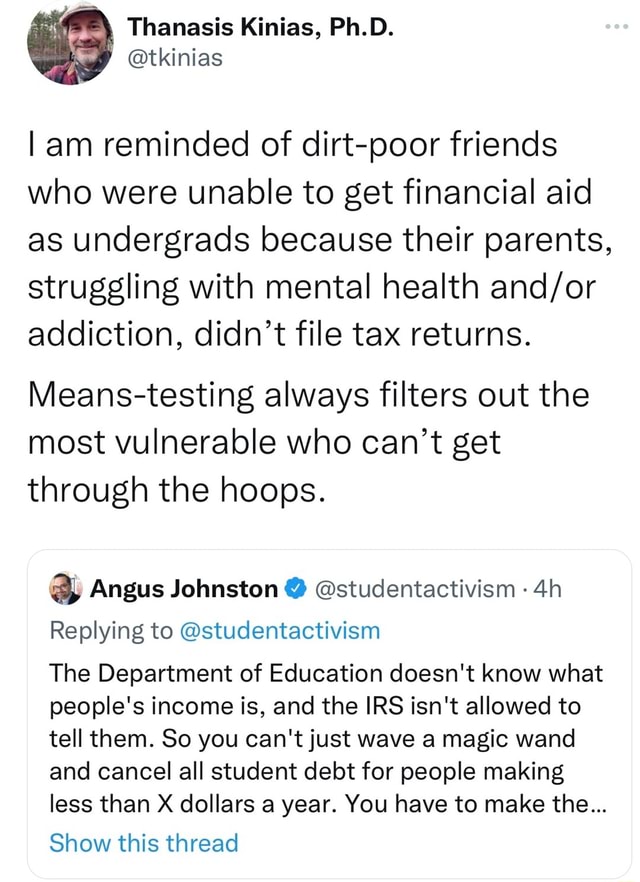
Task: Click Angus Johnston's profile avatar
Action: pyautogui.click(x=63, y=589)
